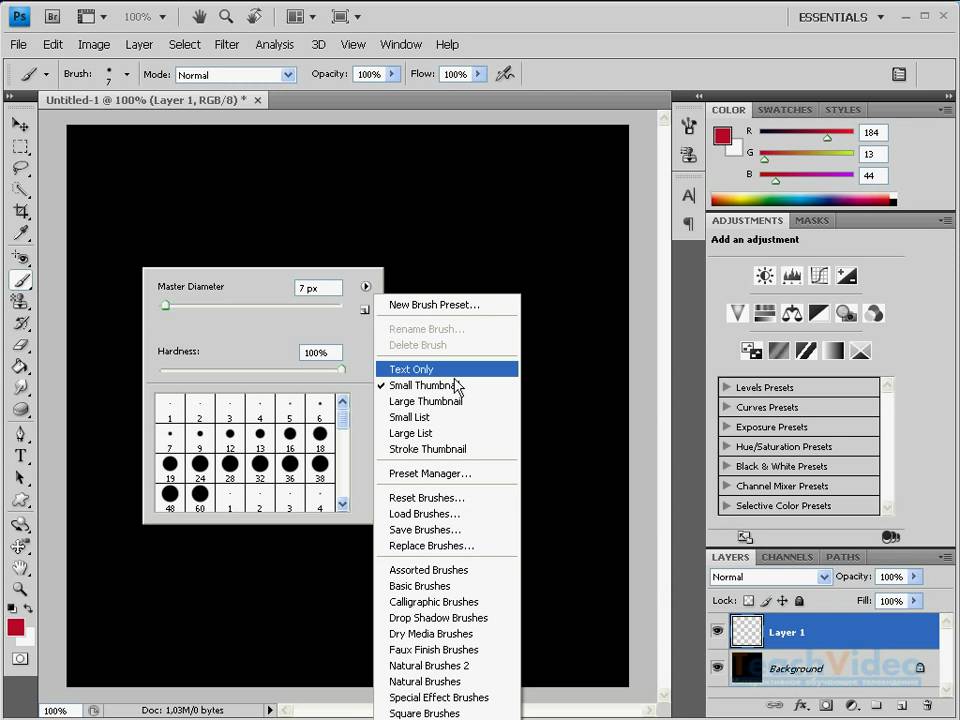Click the Zoom tool in the toolbox
The width and height of the screenshot is (960, 720).
pyautogui.click(x=20, y=589)
